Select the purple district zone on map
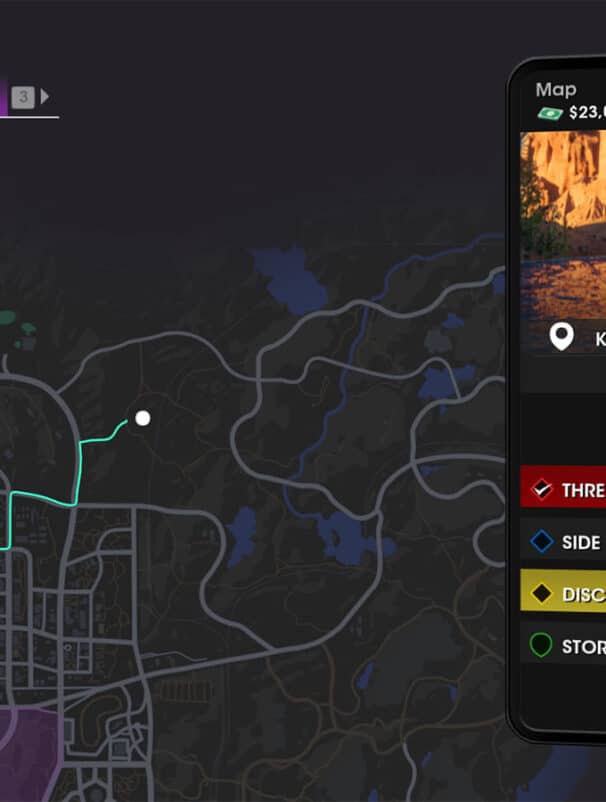This screenshot has width=606, height=802. [30, 752]
